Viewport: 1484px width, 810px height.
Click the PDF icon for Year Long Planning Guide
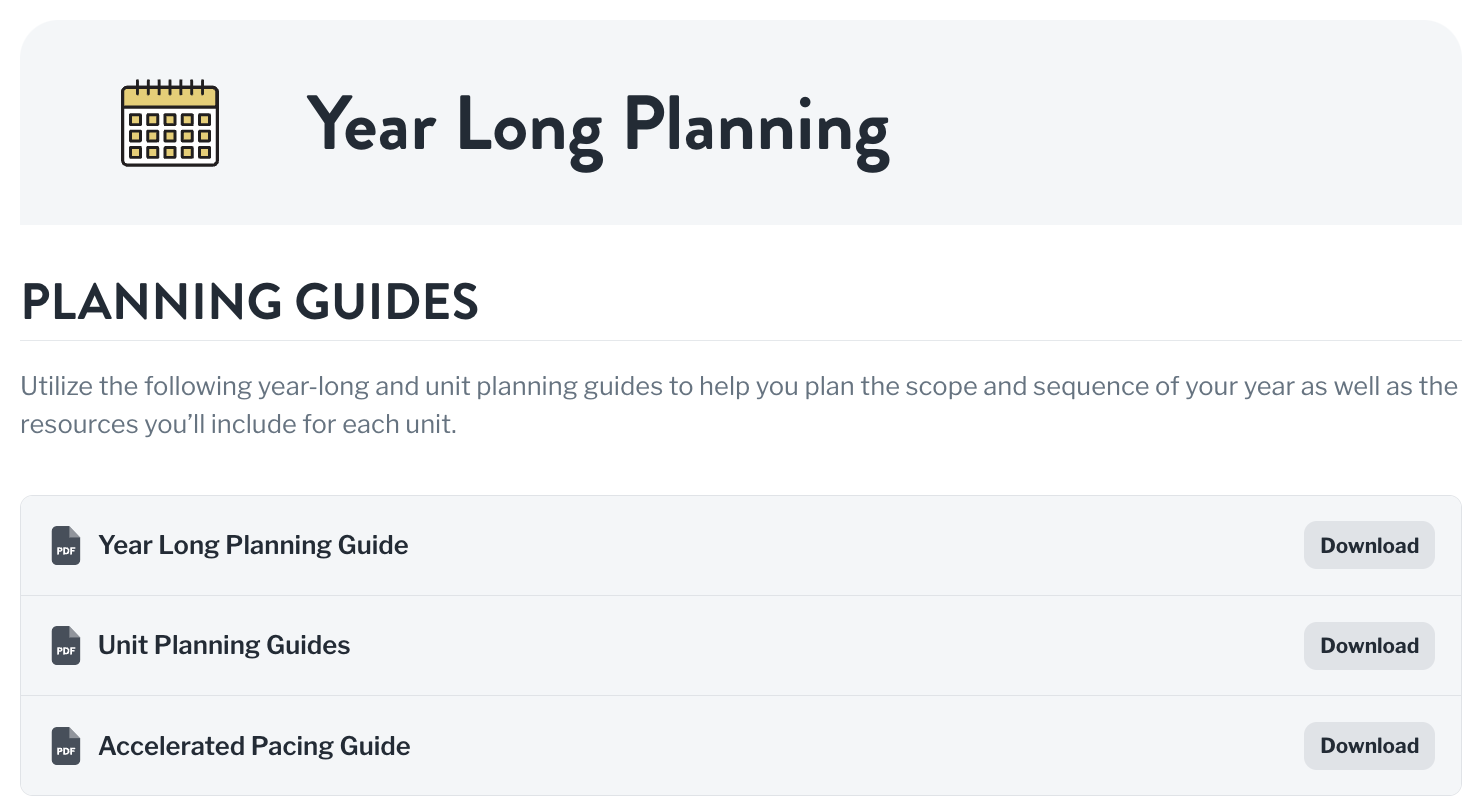(x=65, y=545)
